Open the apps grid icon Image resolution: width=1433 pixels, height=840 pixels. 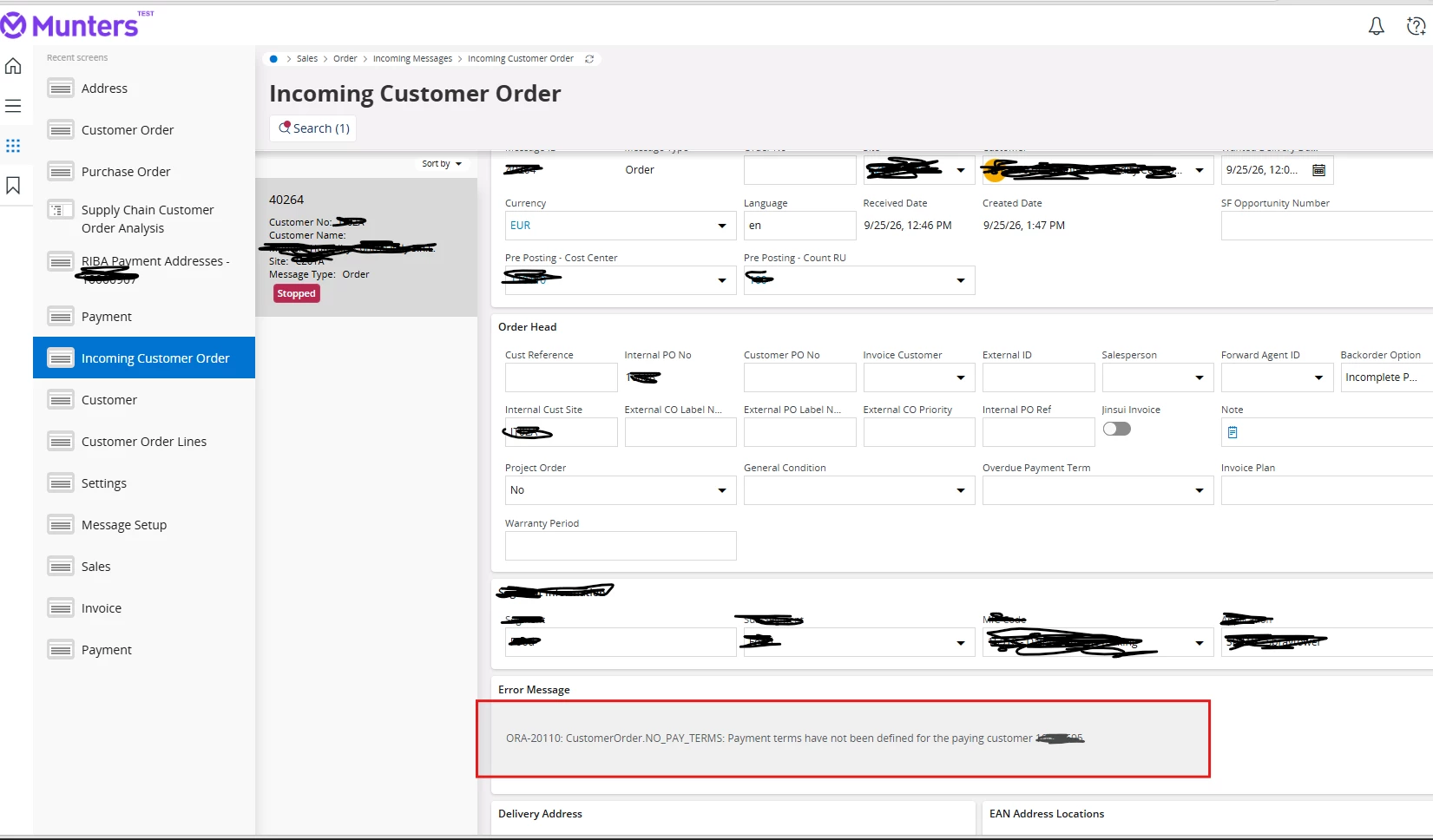(x=13, y=146)
